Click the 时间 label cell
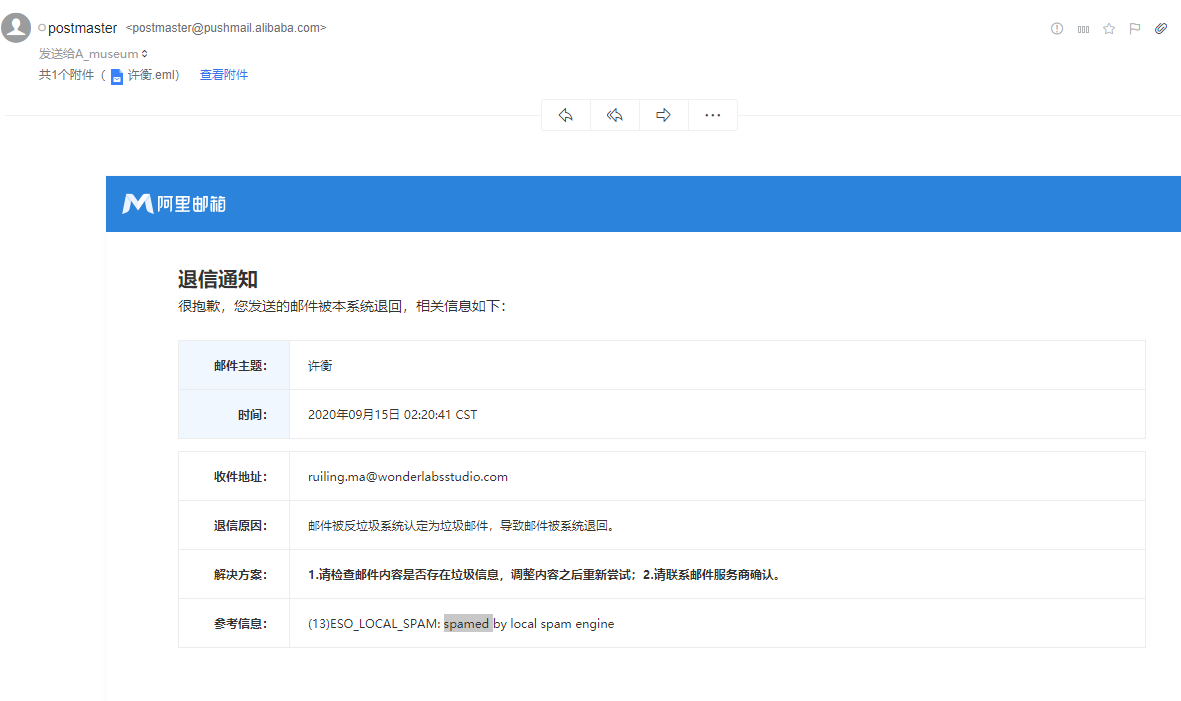This screenshot has height=701, width=1181. (234, 414)
